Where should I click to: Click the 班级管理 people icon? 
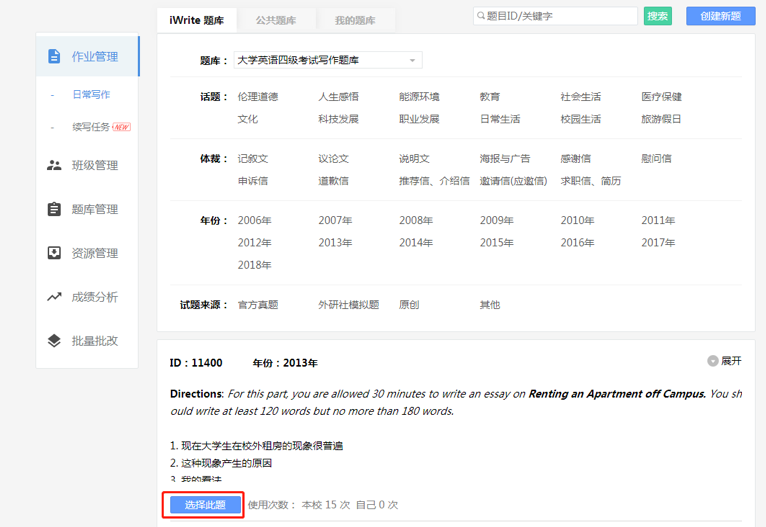[x=54, y=165]
